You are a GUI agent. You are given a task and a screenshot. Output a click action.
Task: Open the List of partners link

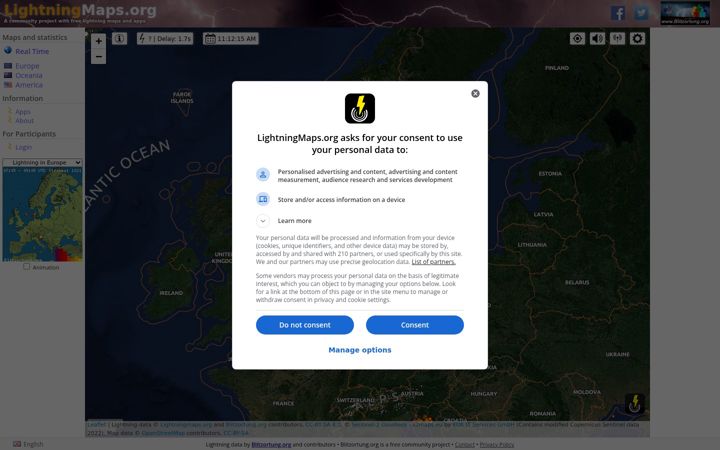coord(433,262)
